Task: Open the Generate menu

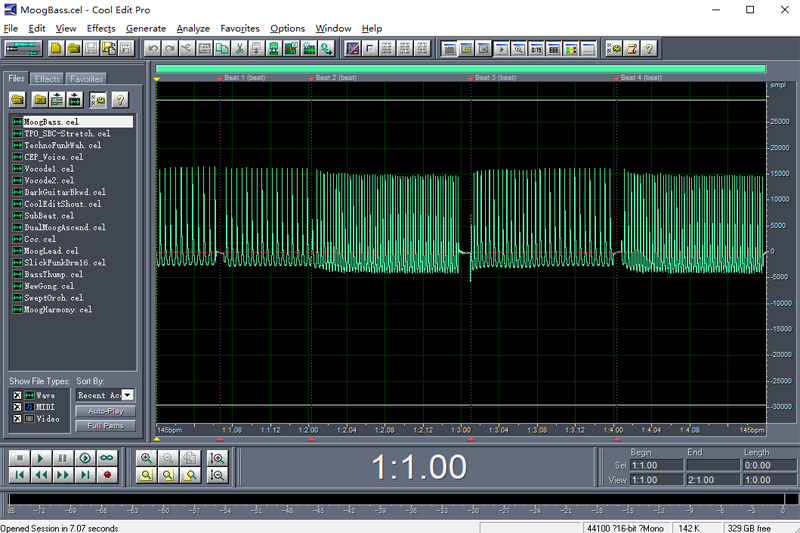Action: 146,29
